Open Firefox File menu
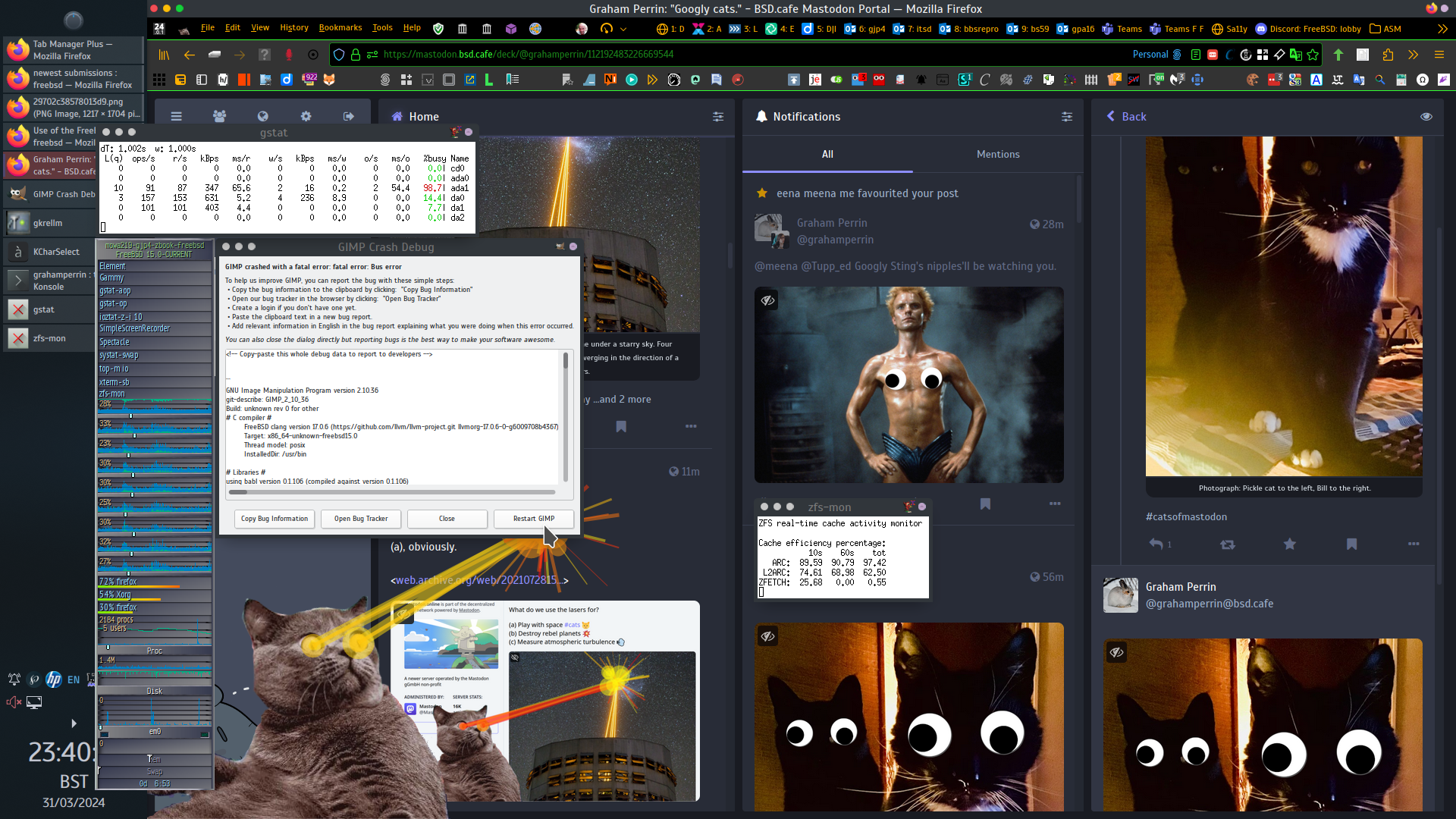 pyautogui.click(x=208, y=27)
